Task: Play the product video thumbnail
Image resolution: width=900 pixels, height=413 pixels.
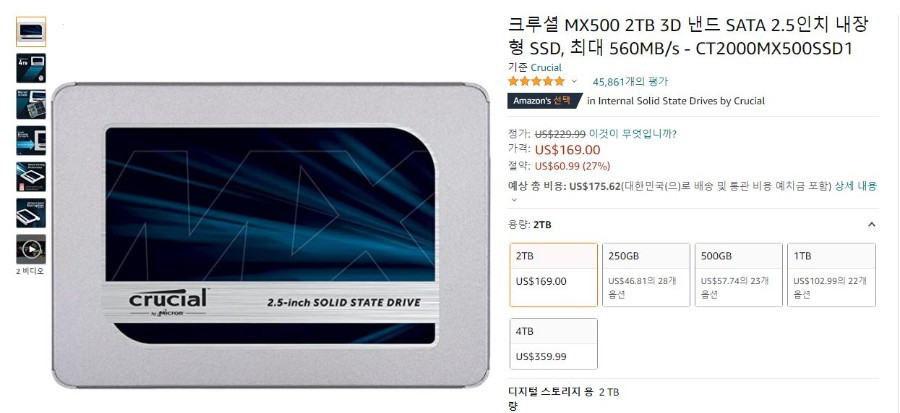Action: 31,249
